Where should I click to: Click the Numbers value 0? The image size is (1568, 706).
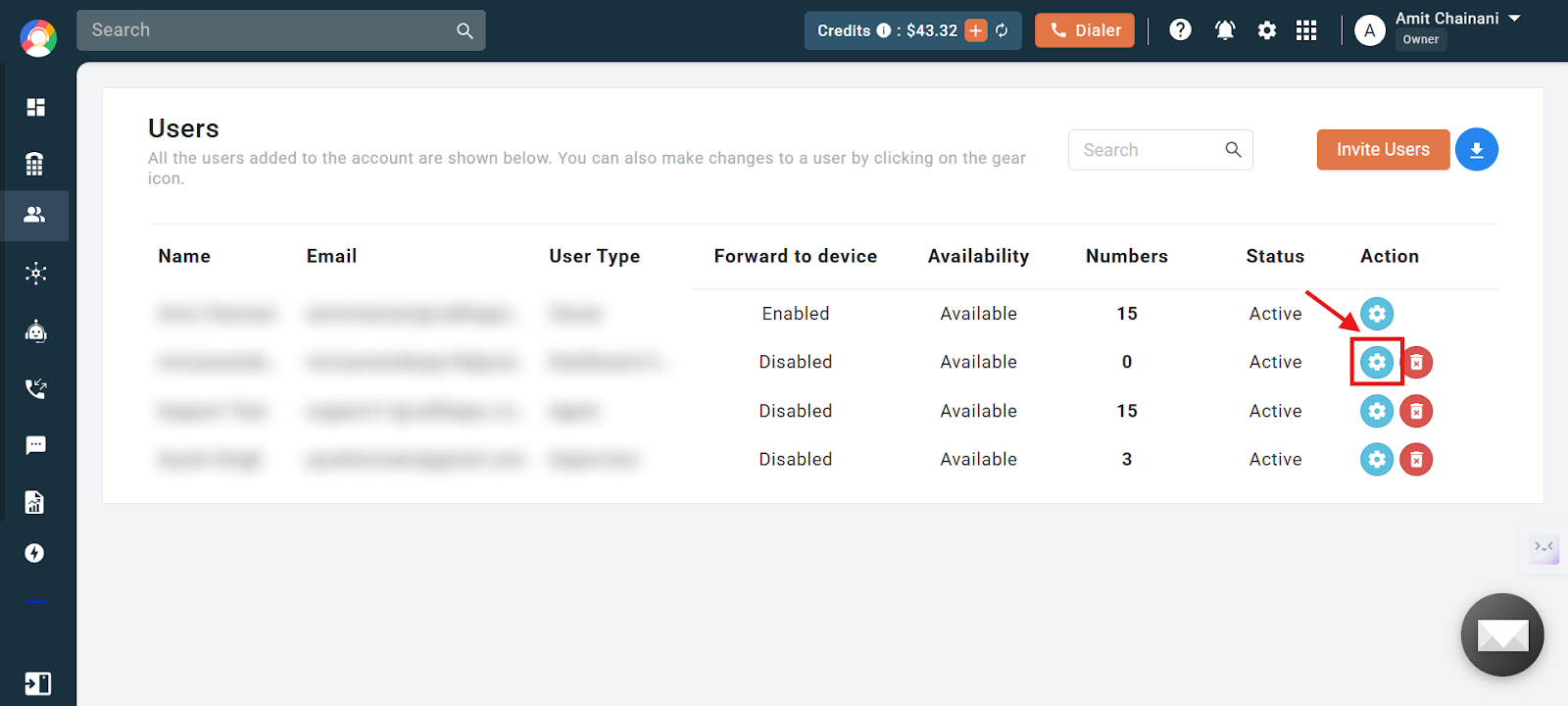pos(1127,362)
